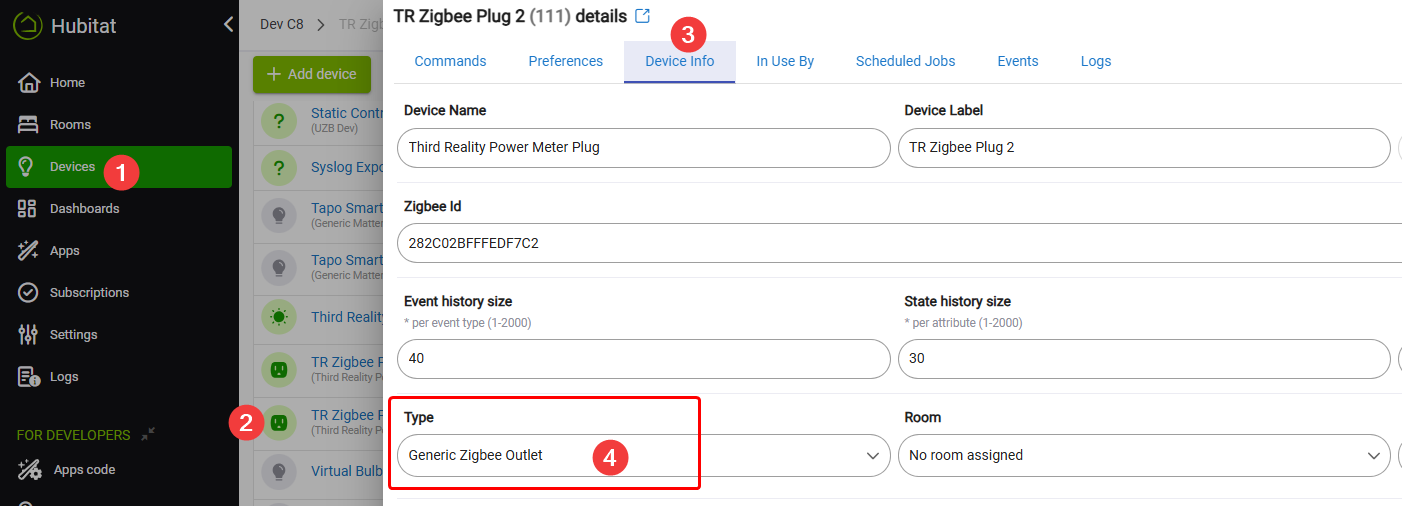Click the State history size field

click(x=1144, y=359)
